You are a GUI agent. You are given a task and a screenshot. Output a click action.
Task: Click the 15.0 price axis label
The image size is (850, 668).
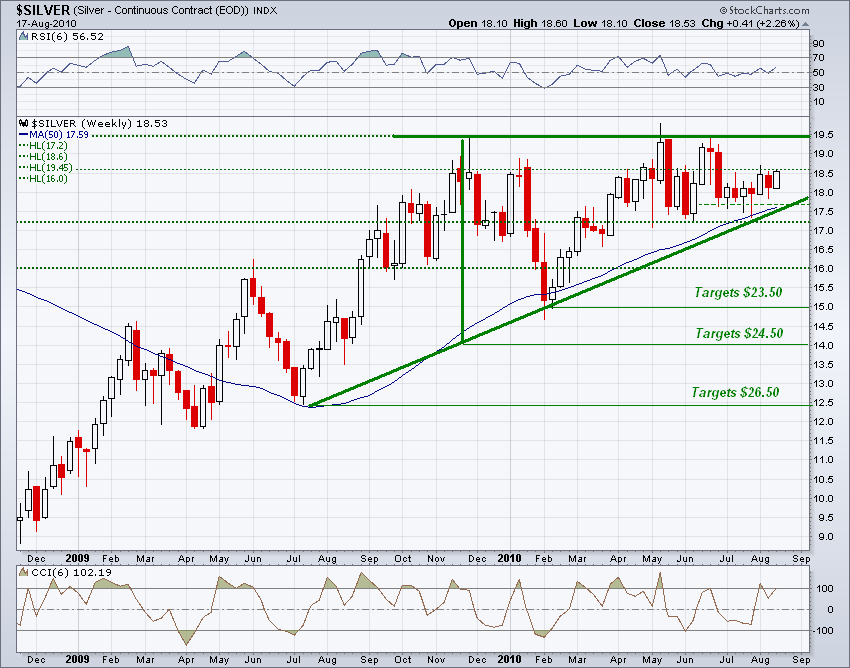pos(823,307)
